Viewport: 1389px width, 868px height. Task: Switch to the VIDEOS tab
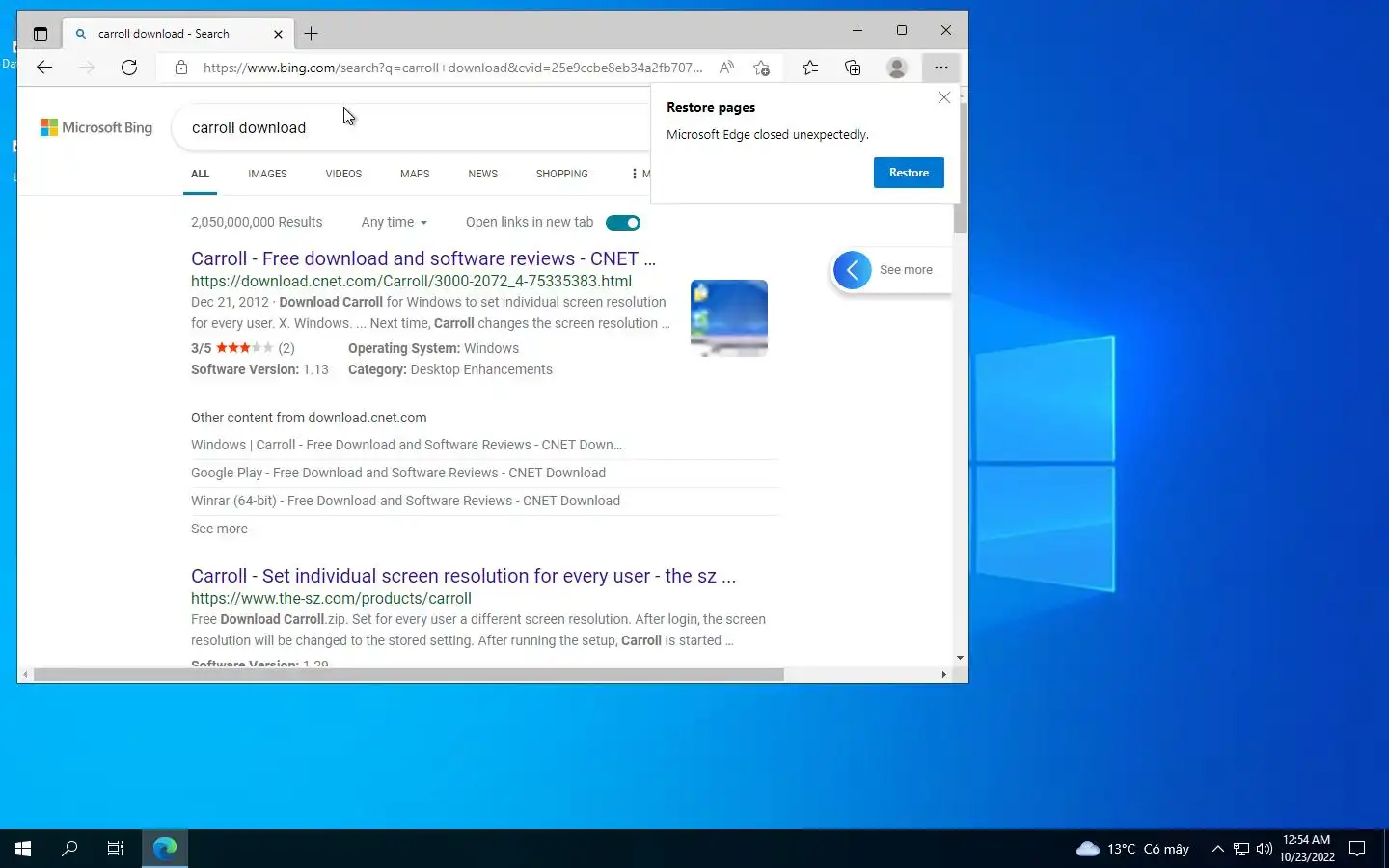tap(343, 174)
